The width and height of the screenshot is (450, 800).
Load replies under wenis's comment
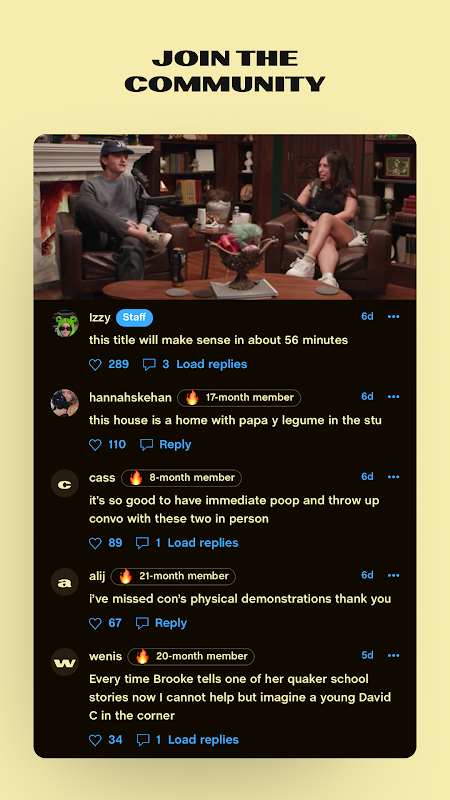[x=204, y=740]
